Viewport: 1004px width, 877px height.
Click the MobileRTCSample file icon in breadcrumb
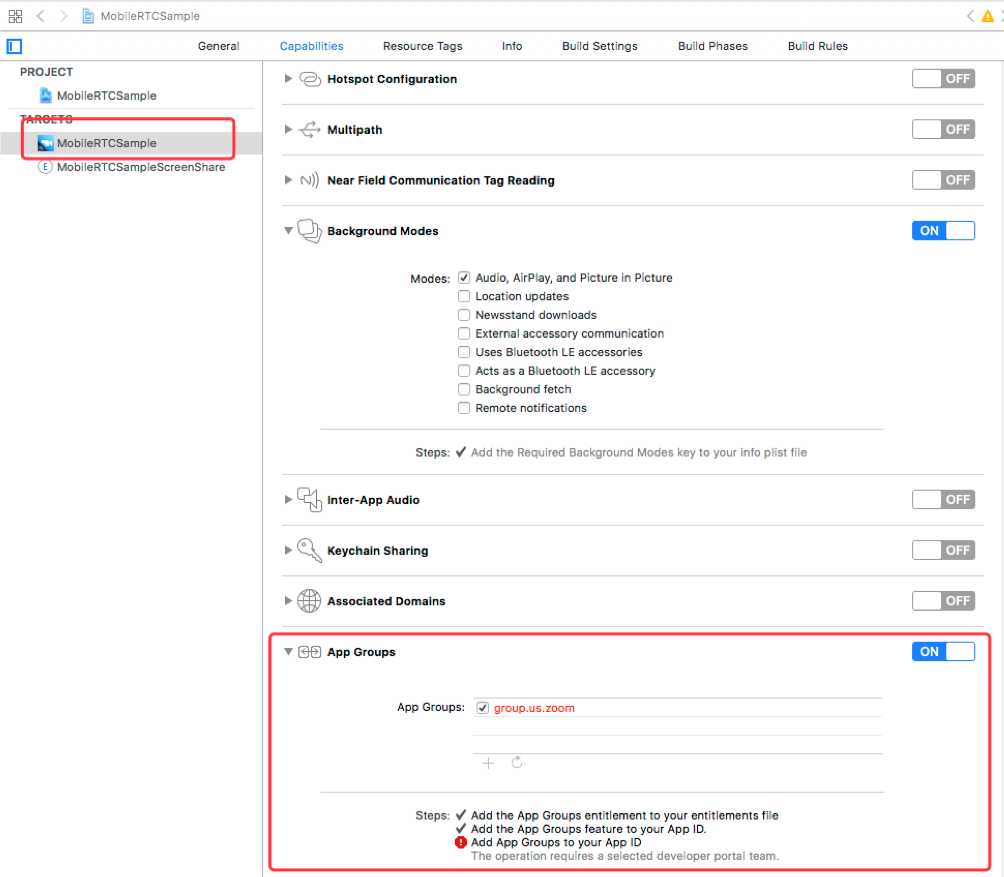[88, 16]
